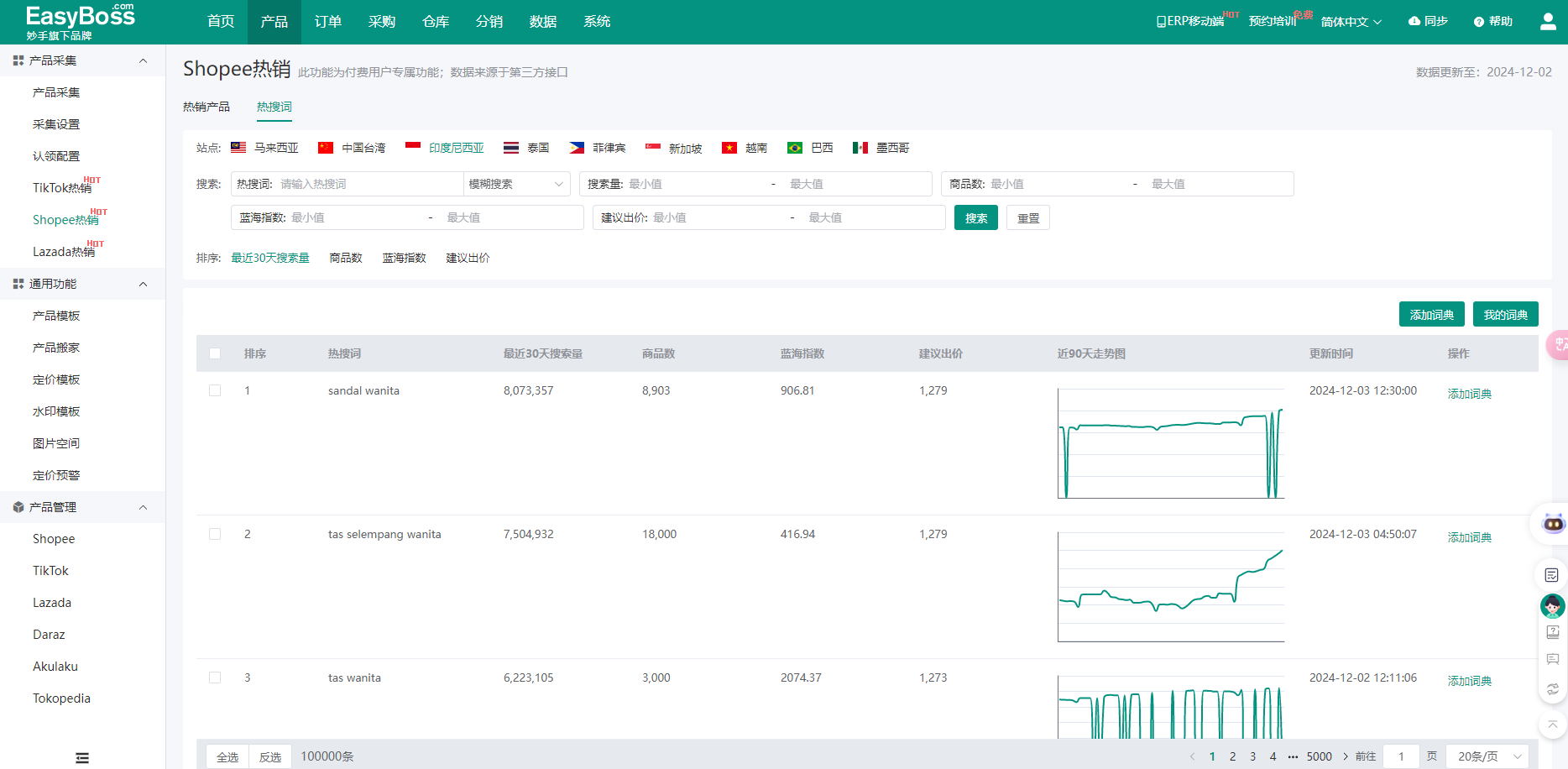Sort by 最近30天搜索量

click(270, 258)
